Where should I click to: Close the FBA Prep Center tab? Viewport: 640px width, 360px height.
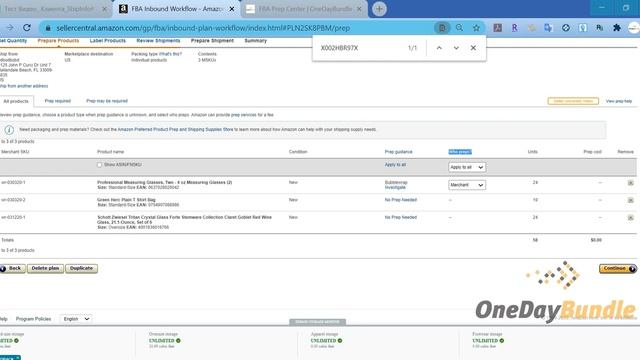coord(359,9)
